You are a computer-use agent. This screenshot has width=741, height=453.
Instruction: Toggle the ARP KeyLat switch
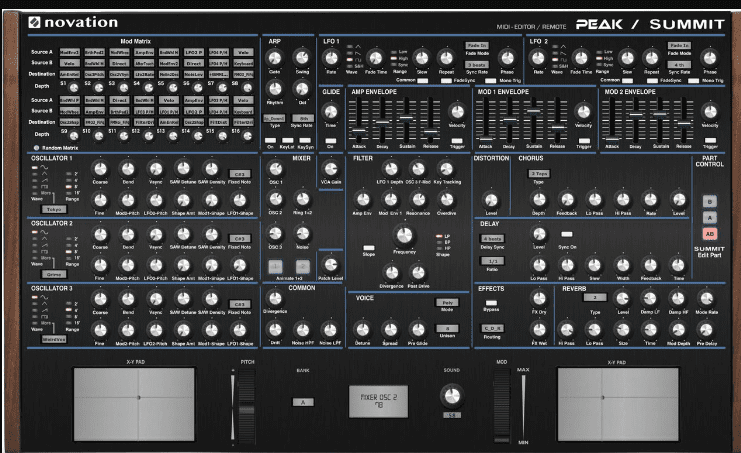[x=287, y=141]
